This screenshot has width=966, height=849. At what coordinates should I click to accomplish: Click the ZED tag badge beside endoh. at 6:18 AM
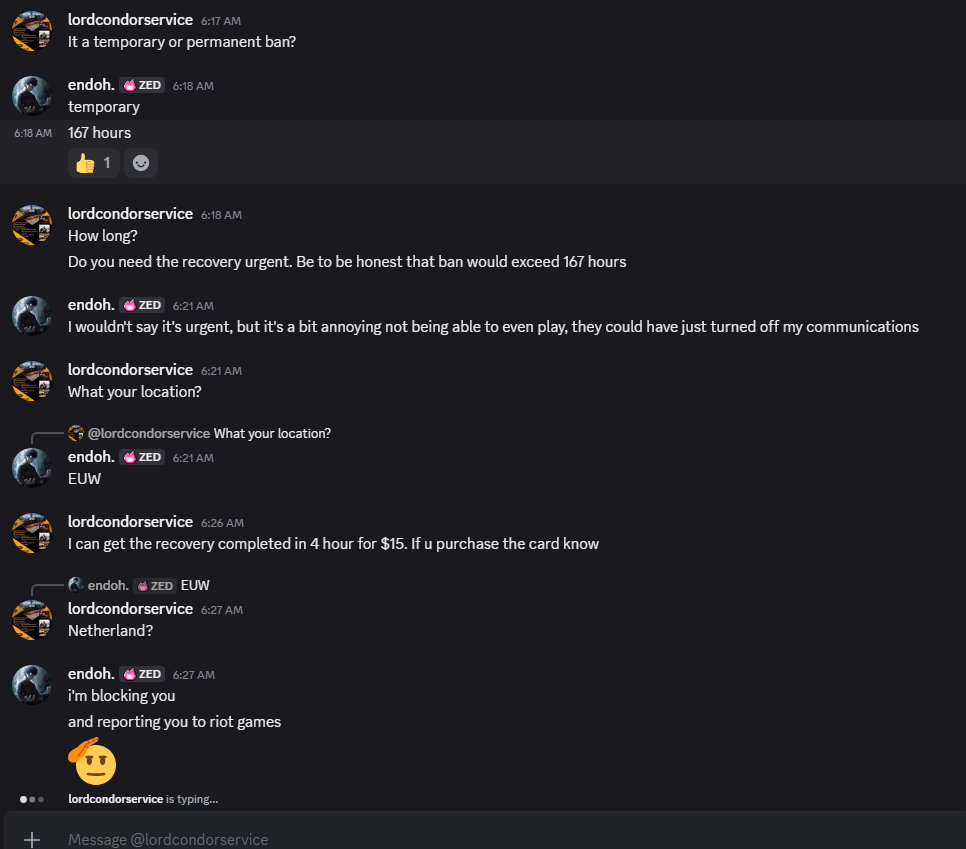pyautogui.click(x=142, y=85)
